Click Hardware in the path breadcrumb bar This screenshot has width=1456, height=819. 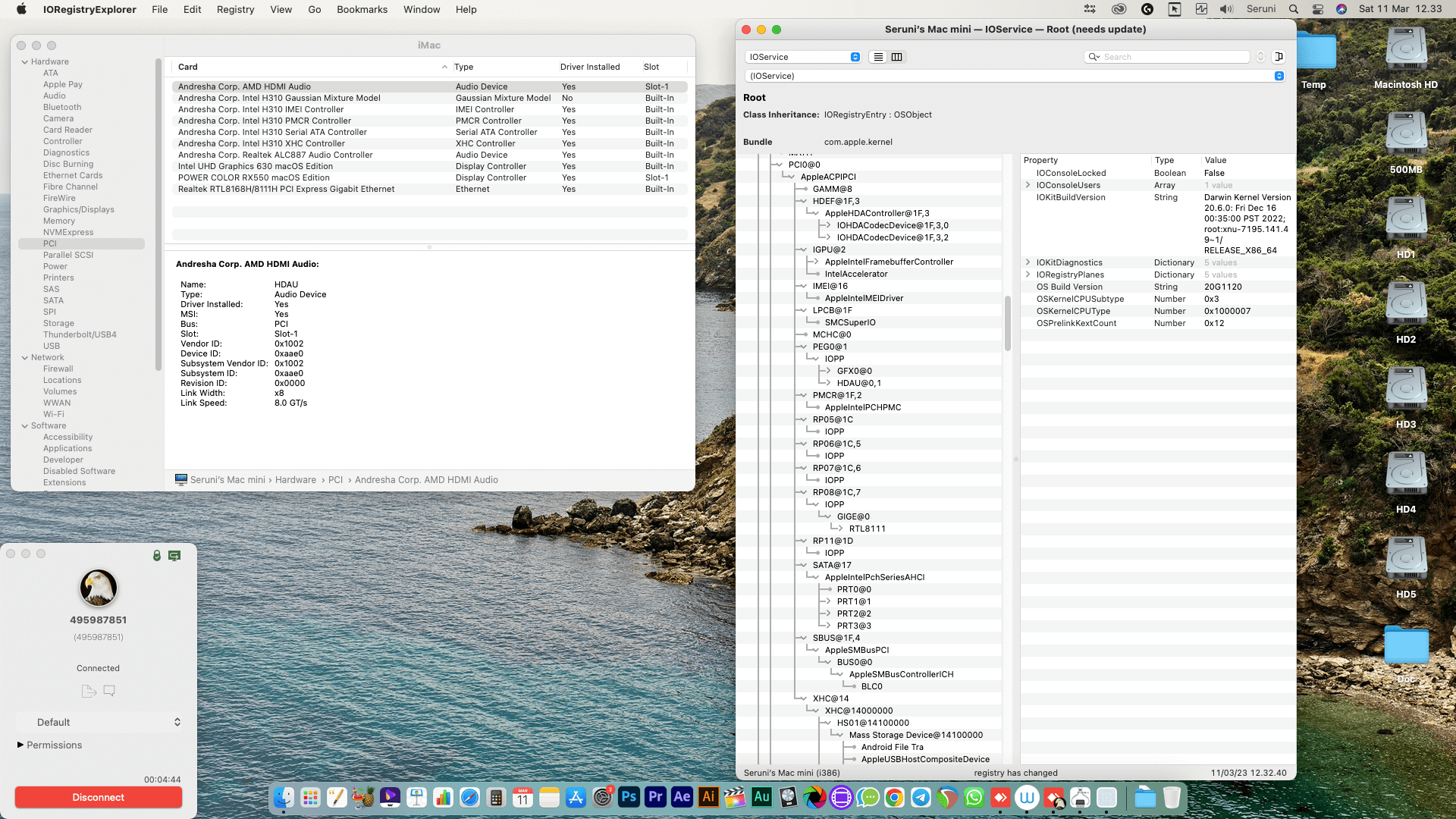pyautogui.click(x=296, y=480)
